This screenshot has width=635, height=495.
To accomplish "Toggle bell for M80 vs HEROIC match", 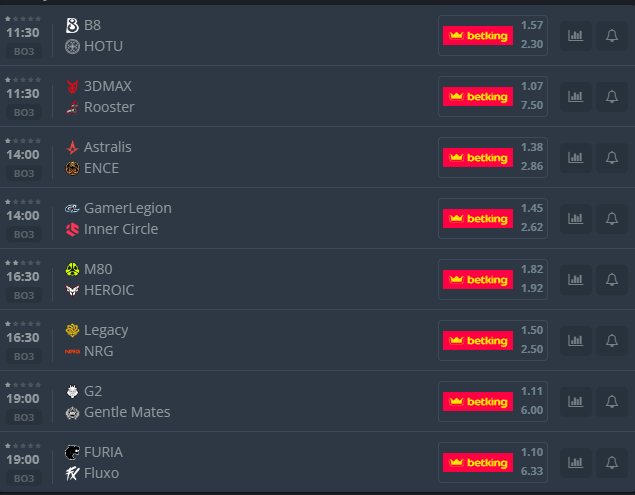I will coord(611,280).
